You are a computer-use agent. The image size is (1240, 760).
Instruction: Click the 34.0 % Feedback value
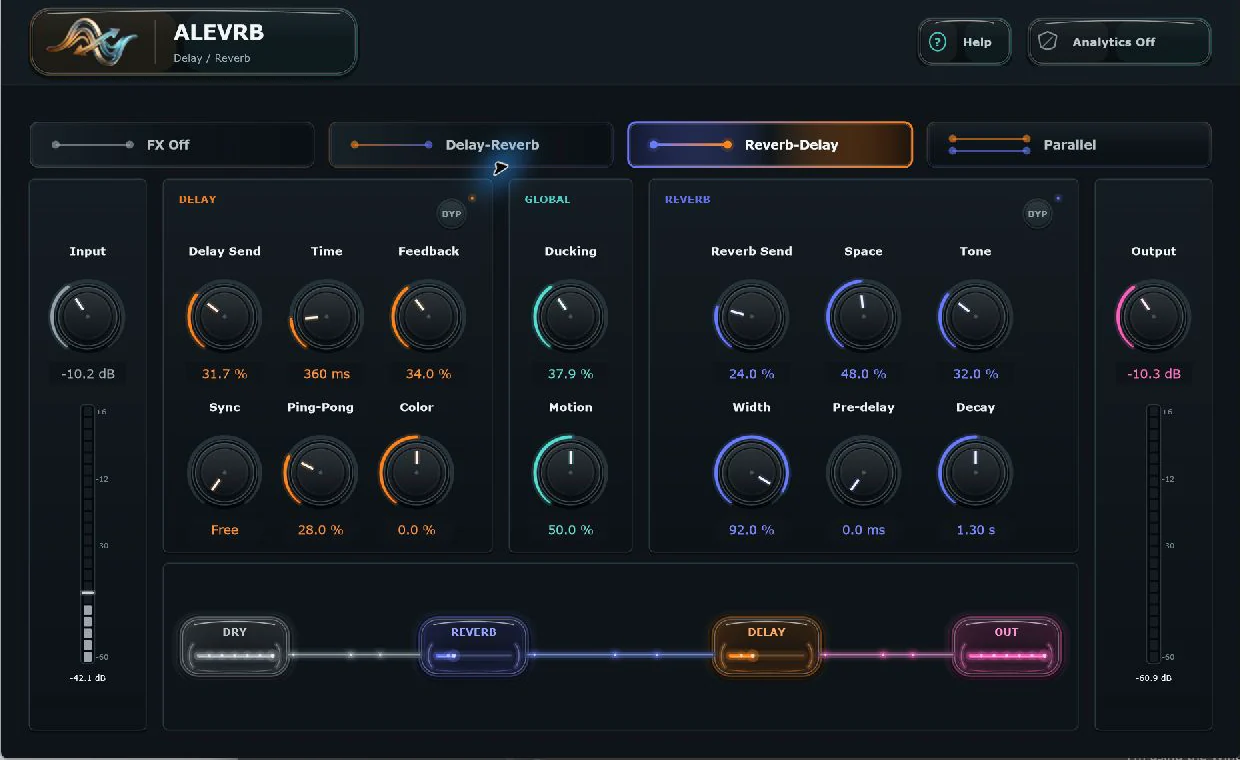click(x=428, y=374)
